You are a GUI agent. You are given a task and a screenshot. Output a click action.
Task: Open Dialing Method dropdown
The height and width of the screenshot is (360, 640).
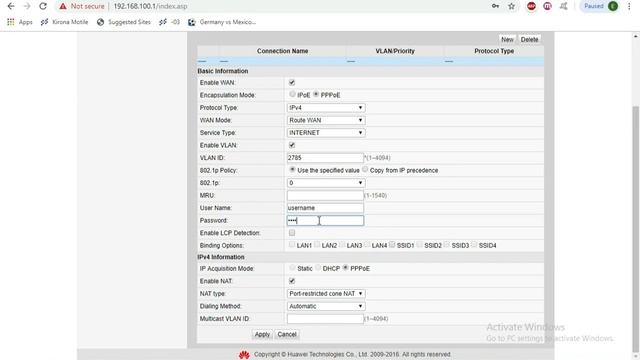coord(326,306)
